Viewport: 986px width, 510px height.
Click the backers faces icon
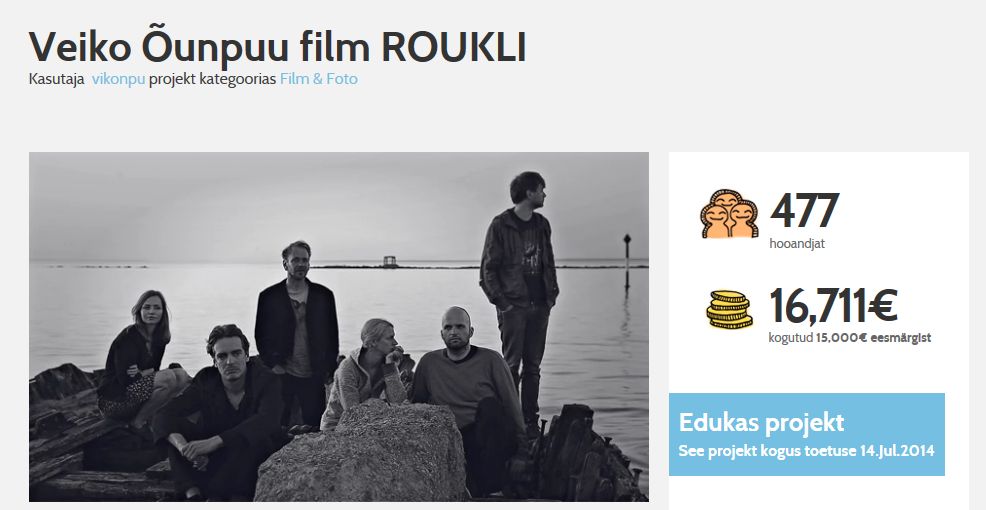[x=729, y=214]
